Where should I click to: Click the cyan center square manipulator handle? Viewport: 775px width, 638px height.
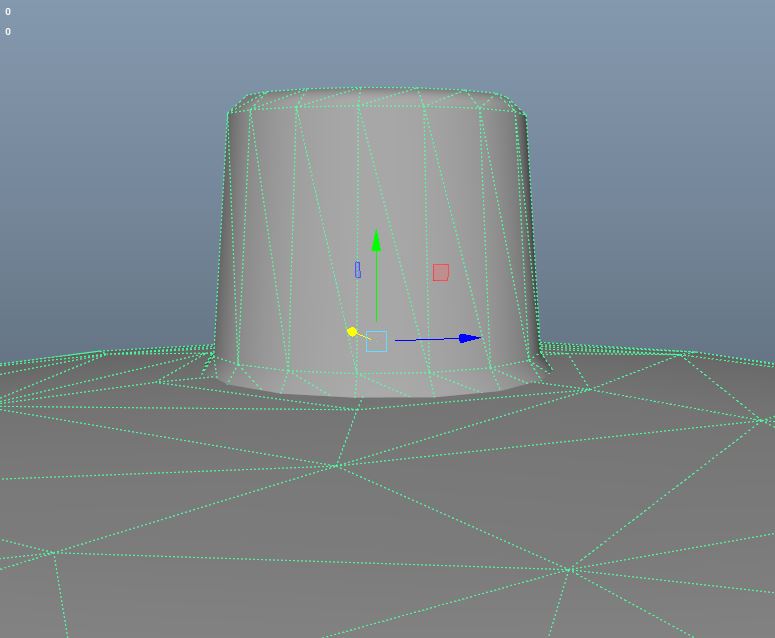pyautogui.click(x=377, y=341)
